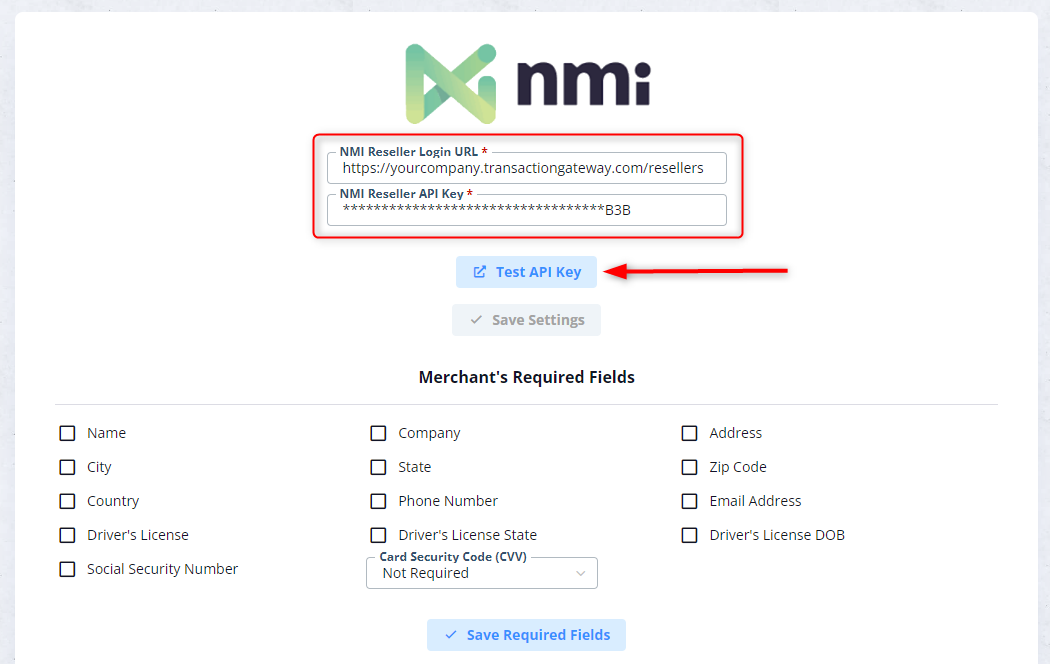Click the Phone Number label text
Image resolution: width=1050 pixels, height=664 pixels.
click(448, 501)
